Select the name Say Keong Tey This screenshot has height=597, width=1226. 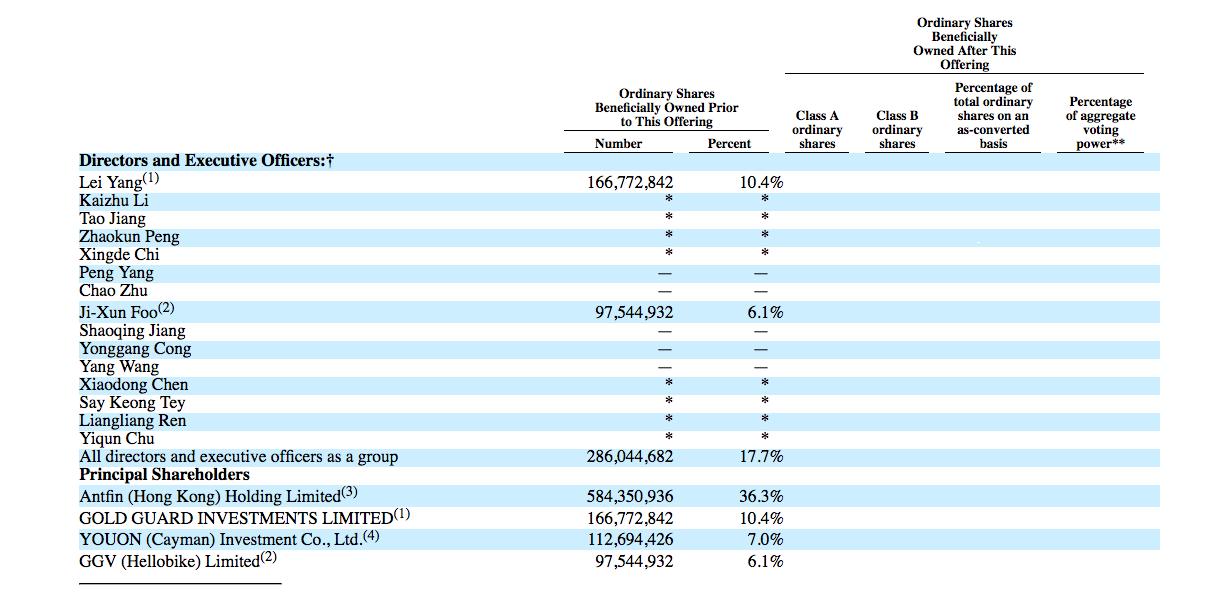(132, 402)
